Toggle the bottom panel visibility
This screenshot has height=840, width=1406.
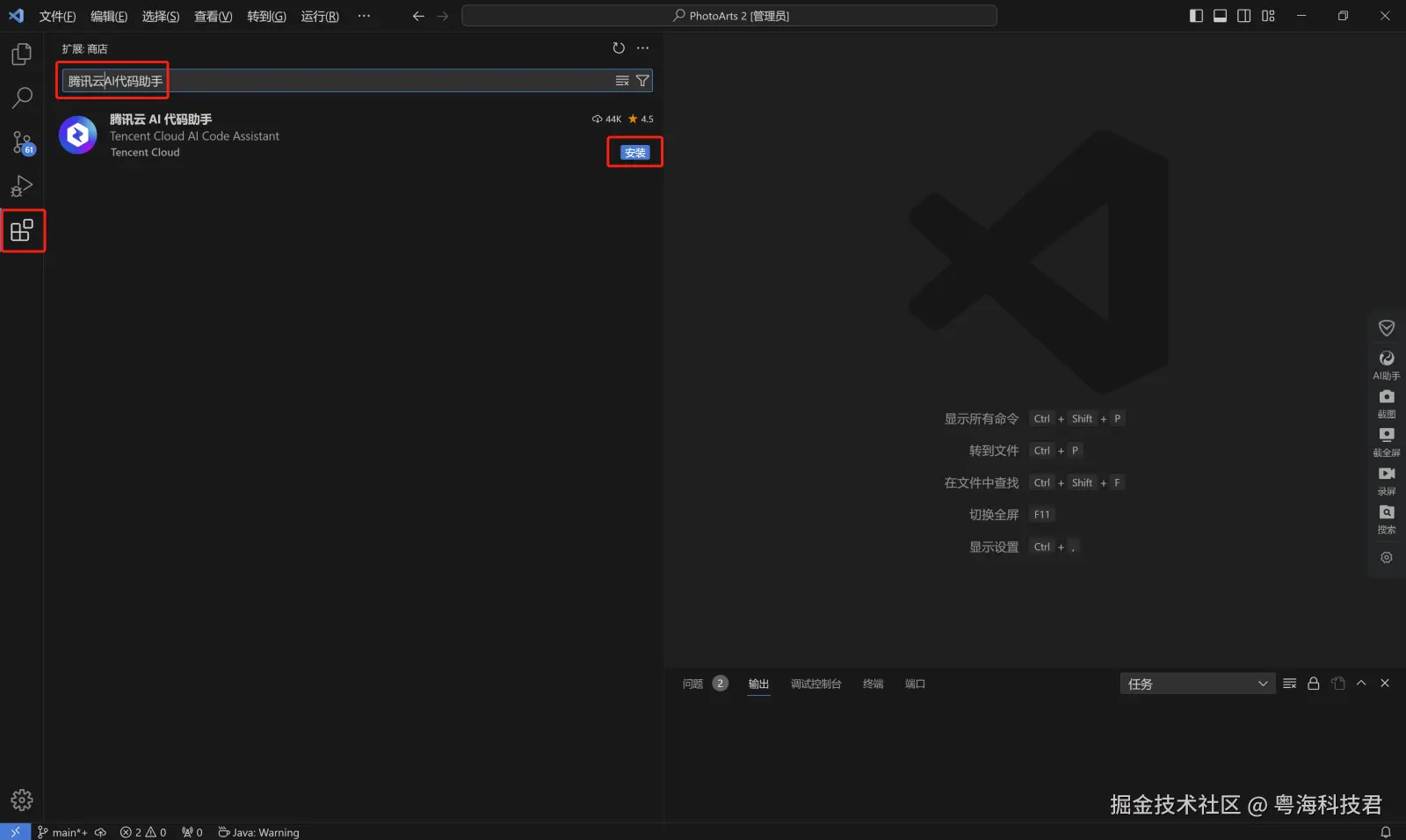coord(1220,16)
